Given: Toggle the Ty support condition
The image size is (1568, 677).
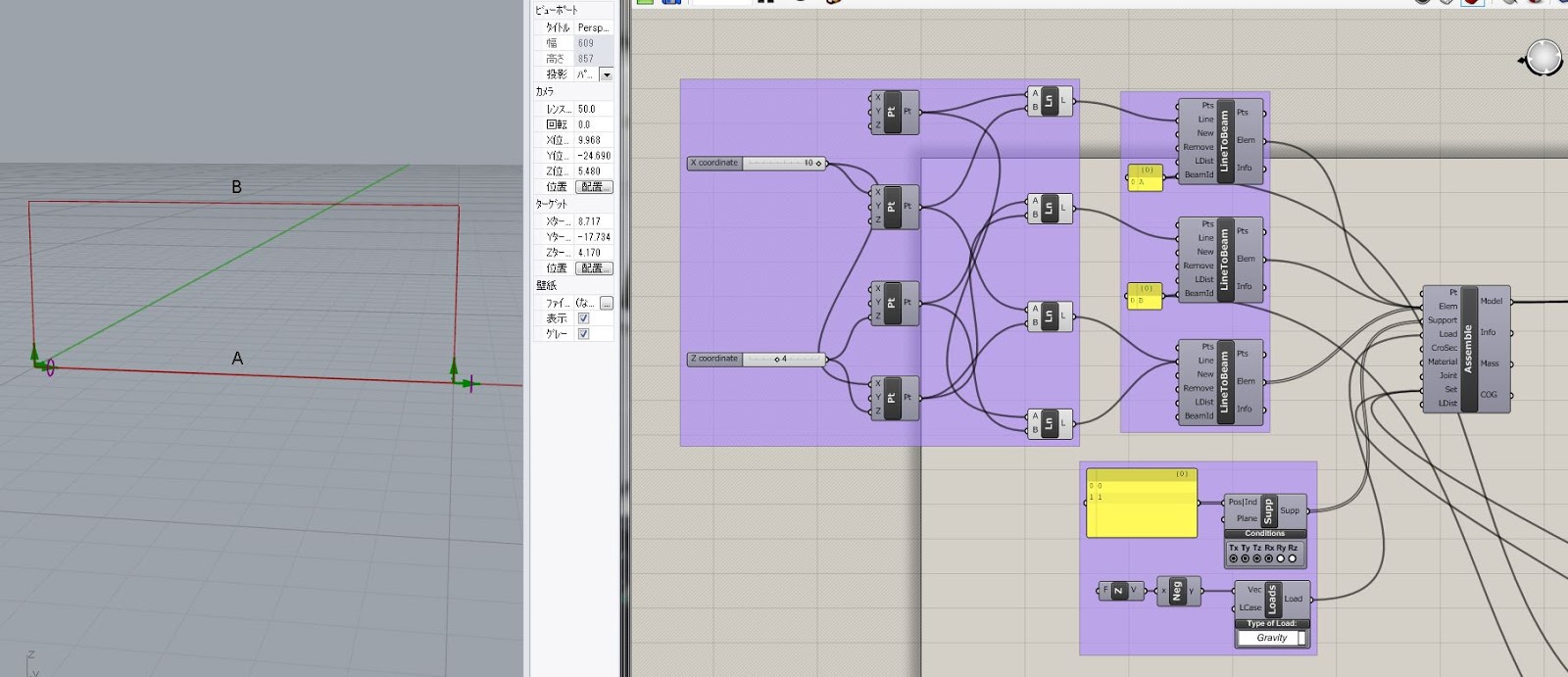Looking at the screenshot, I should tap(1246, 558).
